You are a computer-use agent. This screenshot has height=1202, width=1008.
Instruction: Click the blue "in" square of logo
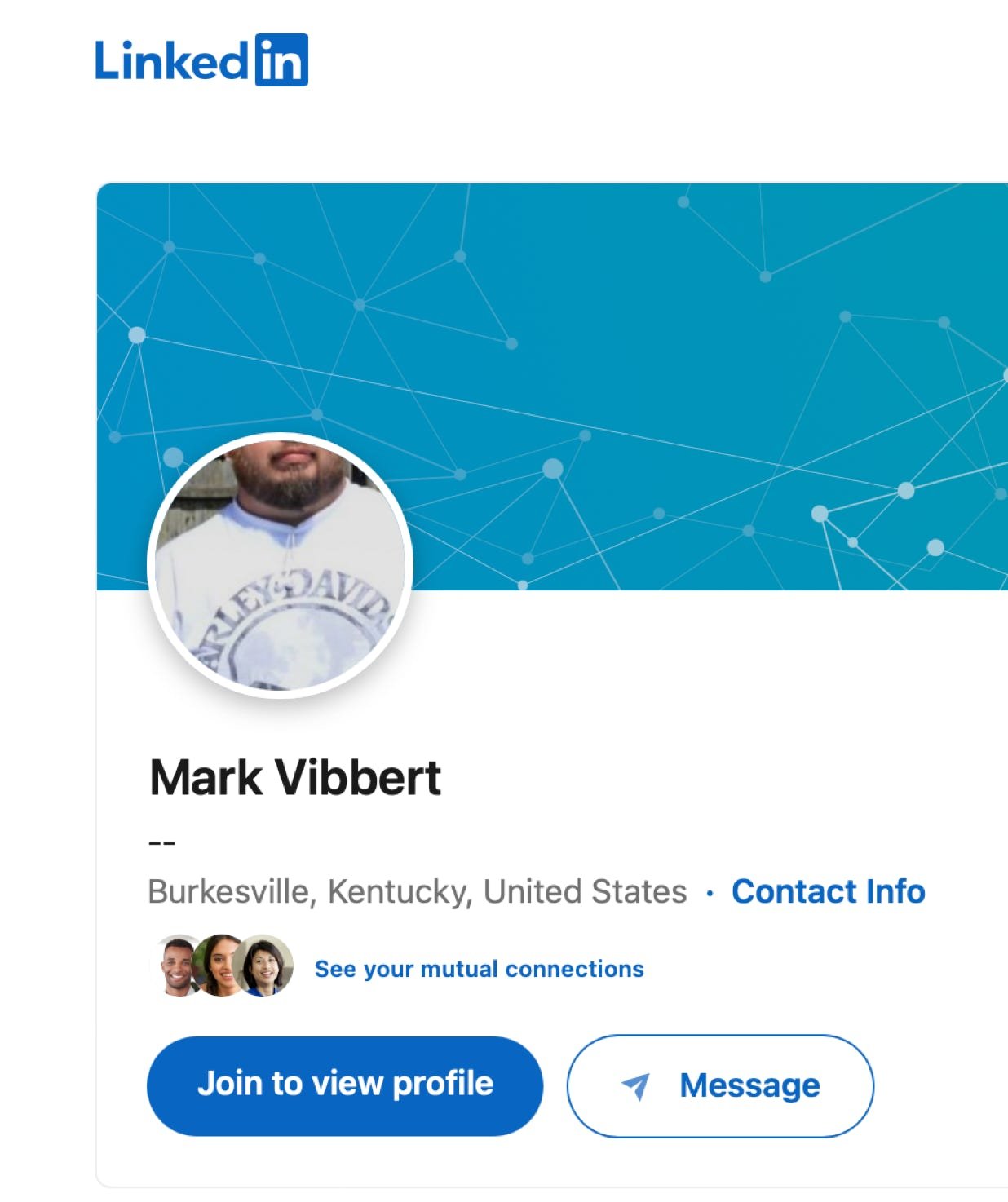coord(281,60)
